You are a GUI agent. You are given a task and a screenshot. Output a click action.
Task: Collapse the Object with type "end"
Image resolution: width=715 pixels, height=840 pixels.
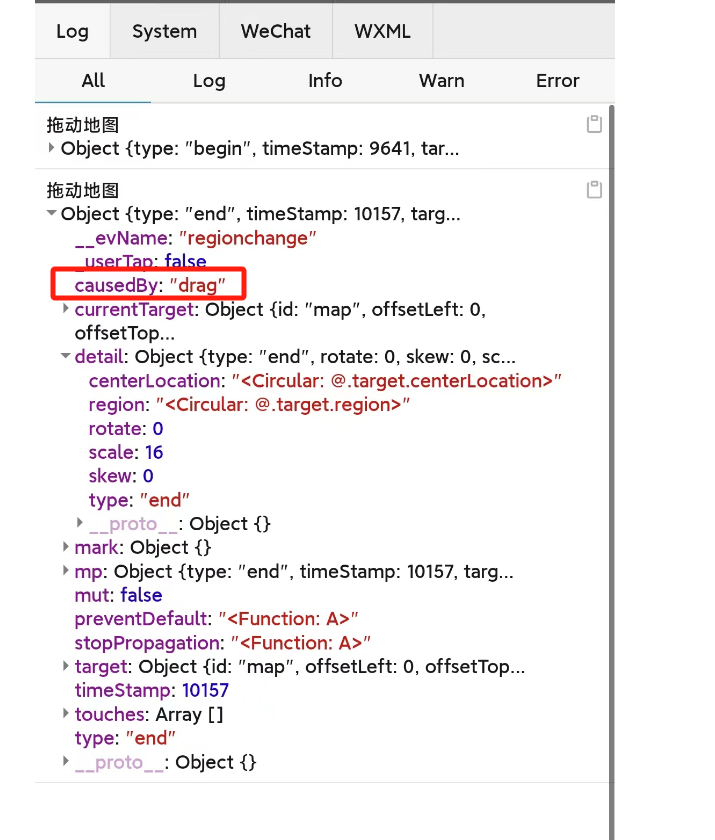coord(51,213)
